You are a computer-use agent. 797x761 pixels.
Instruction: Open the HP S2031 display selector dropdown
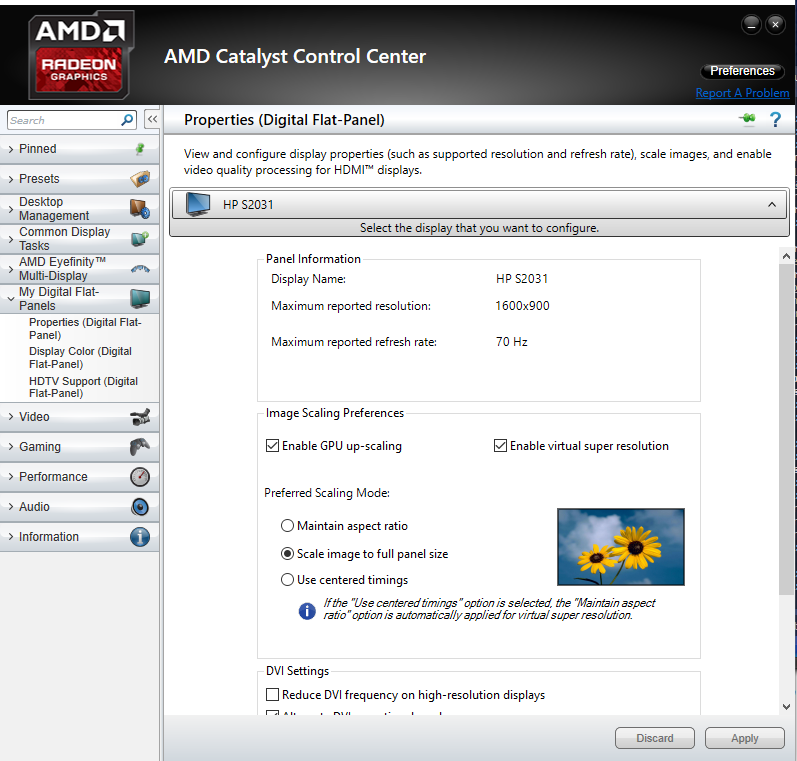[479, 204]
